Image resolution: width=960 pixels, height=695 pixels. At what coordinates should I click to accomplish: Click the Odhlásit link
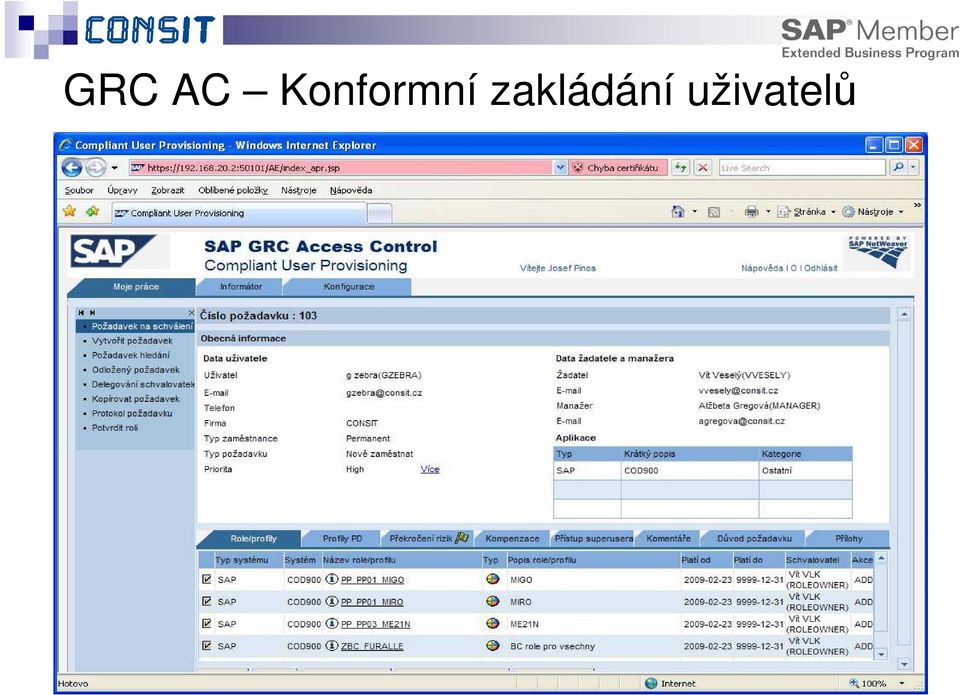pyautogui.click(x=820, y=268)
